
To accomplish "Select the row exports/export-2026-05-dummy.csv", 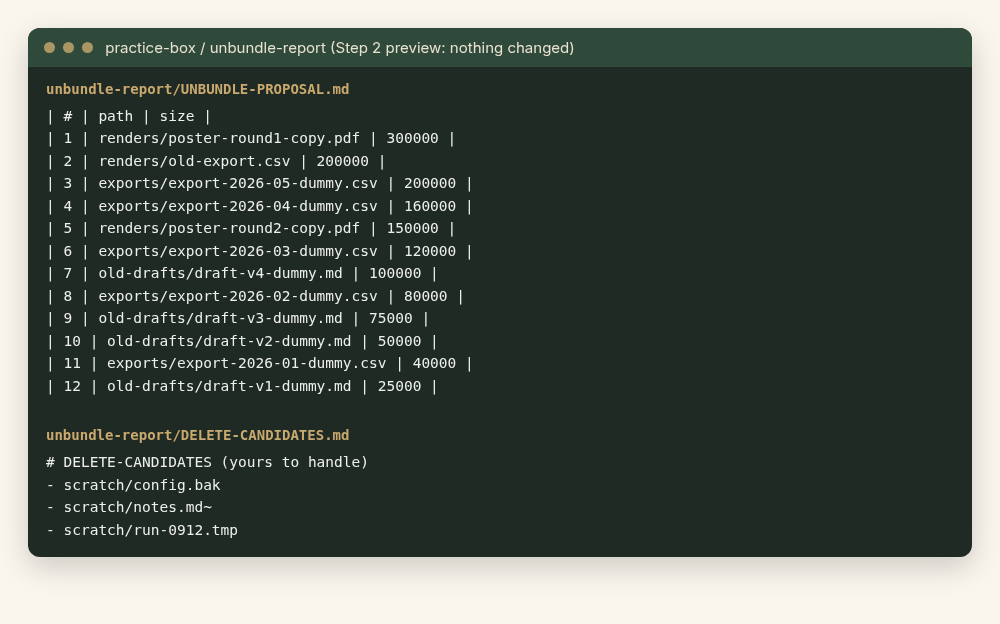I will pyautogui.click(x=259, y=183).
